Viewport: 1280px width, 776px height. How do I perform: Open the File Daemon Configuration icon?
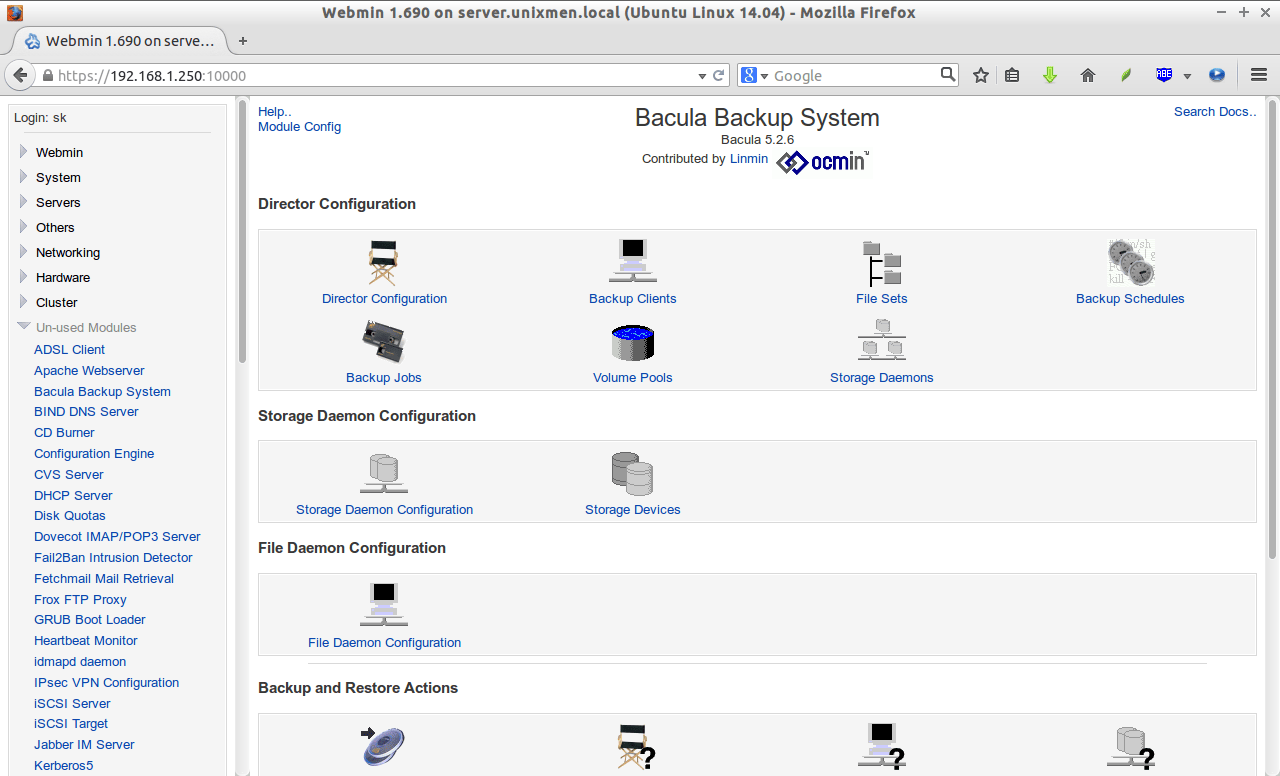[384, 606]
